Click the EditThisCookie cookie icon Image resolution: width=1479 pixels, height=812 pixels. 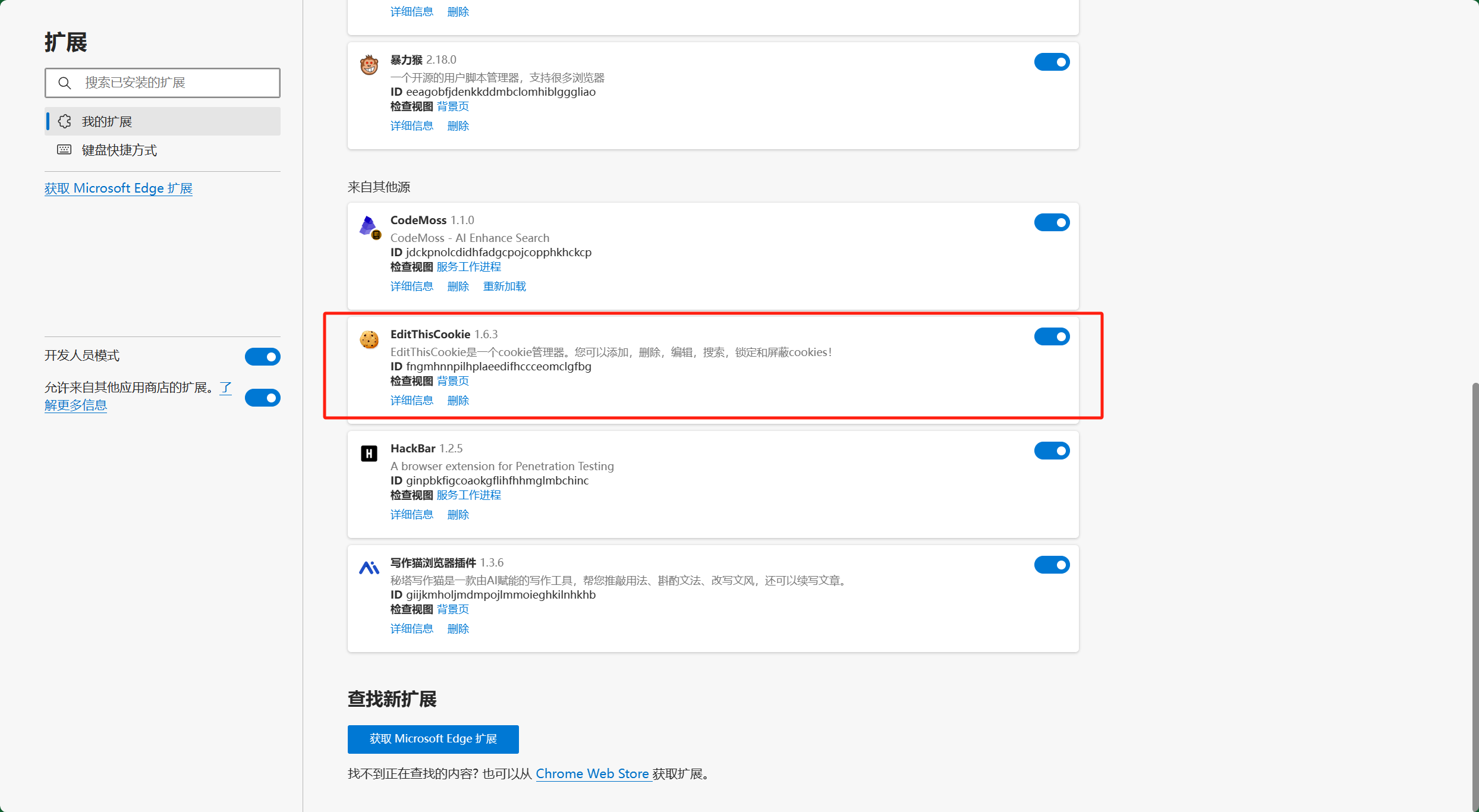pos(369,339)
